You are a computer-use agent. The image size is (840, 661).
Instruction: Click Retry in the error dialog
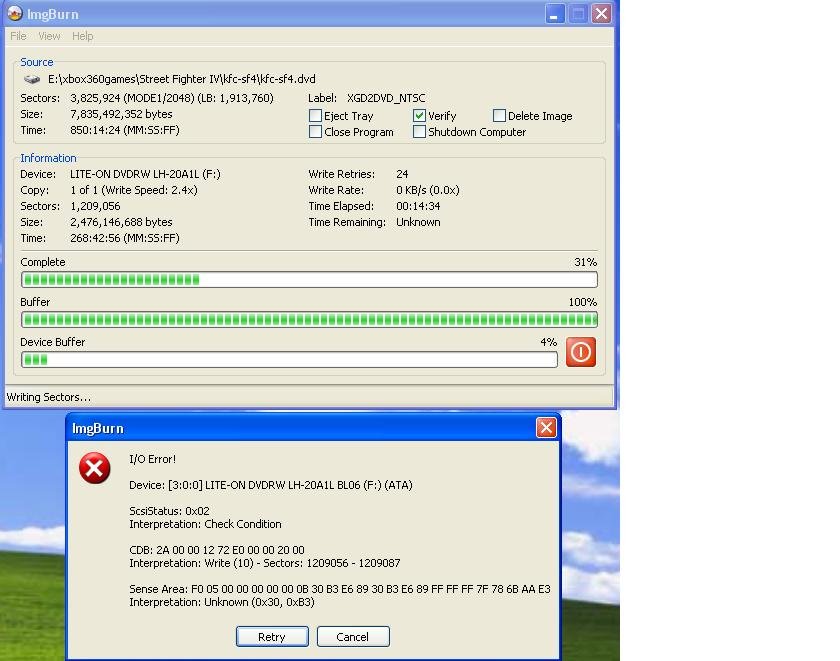tap(272, 637)
